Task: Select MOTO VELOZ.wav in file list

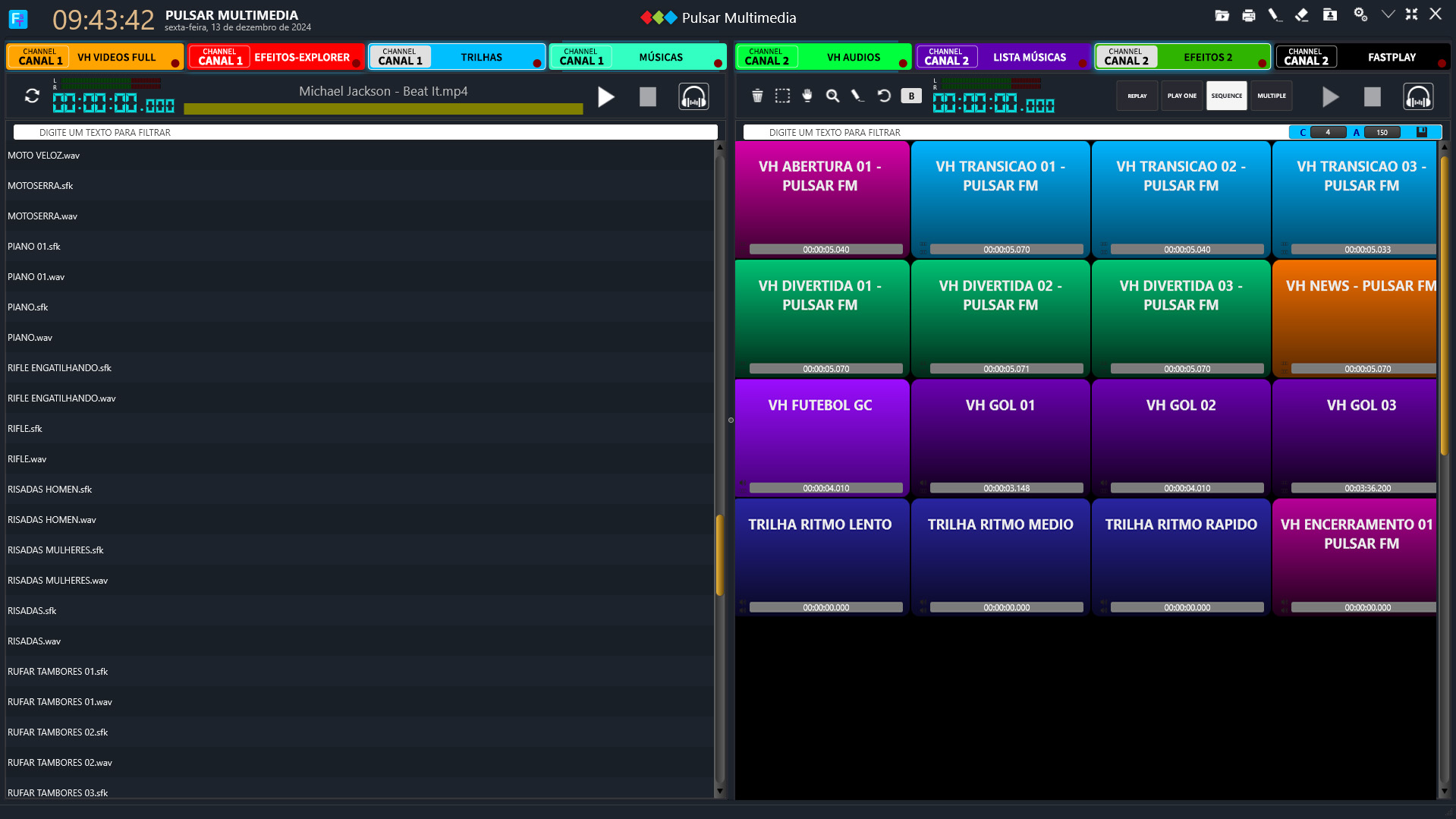Action: (360, 155)
